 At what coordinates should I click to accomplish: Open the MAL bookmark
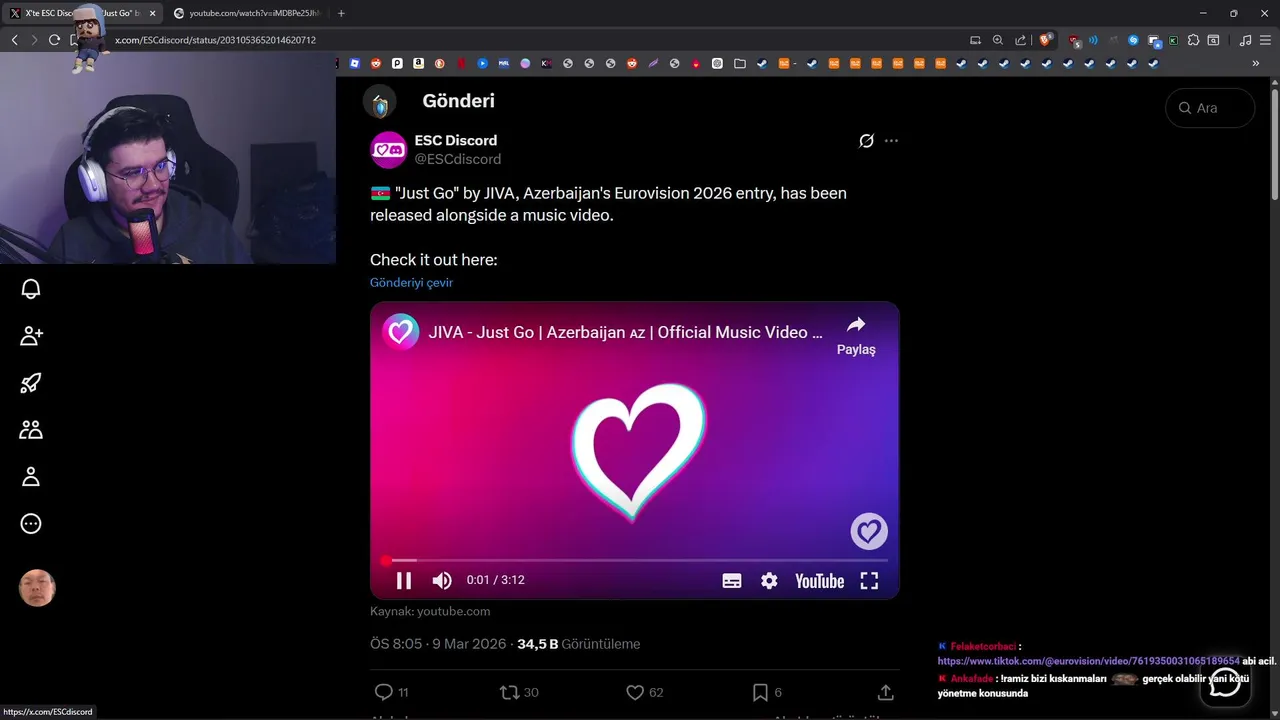click(504, 63)
